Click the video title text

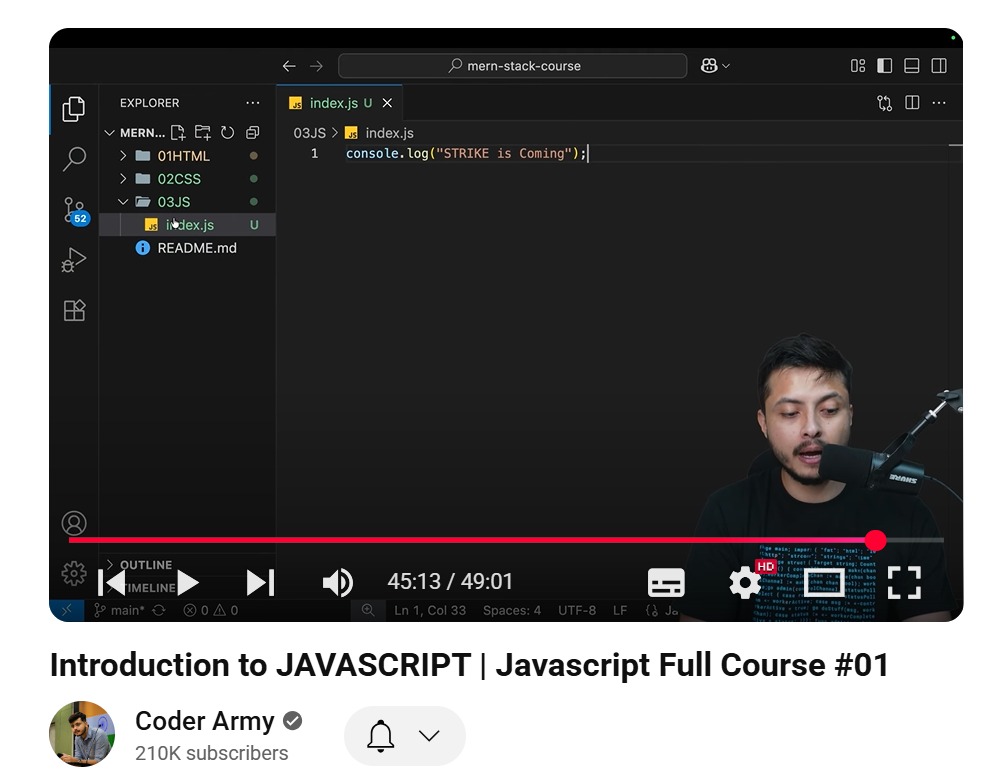coord(469,665)
